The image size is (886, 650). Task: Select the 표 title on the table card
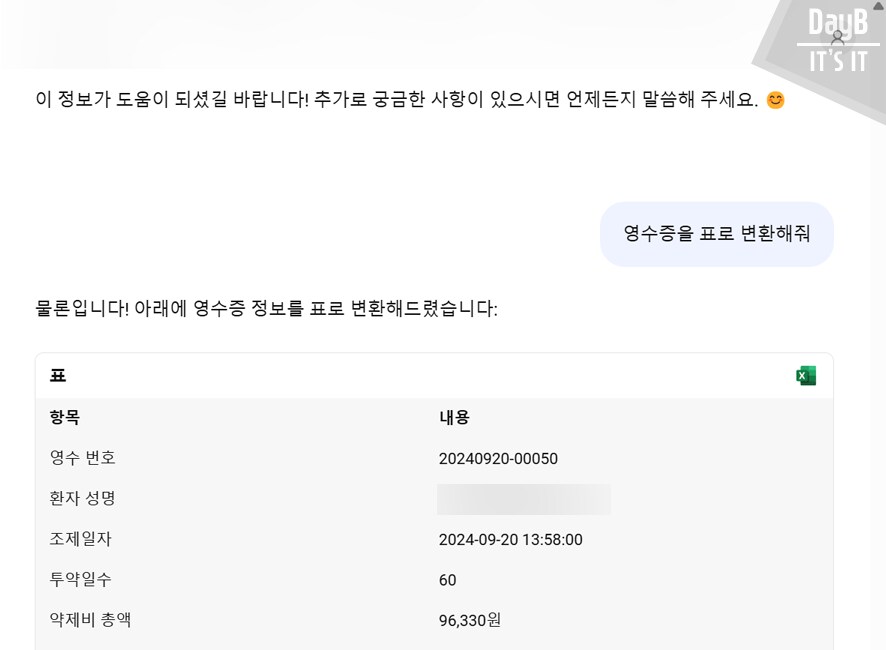[58, 375]
